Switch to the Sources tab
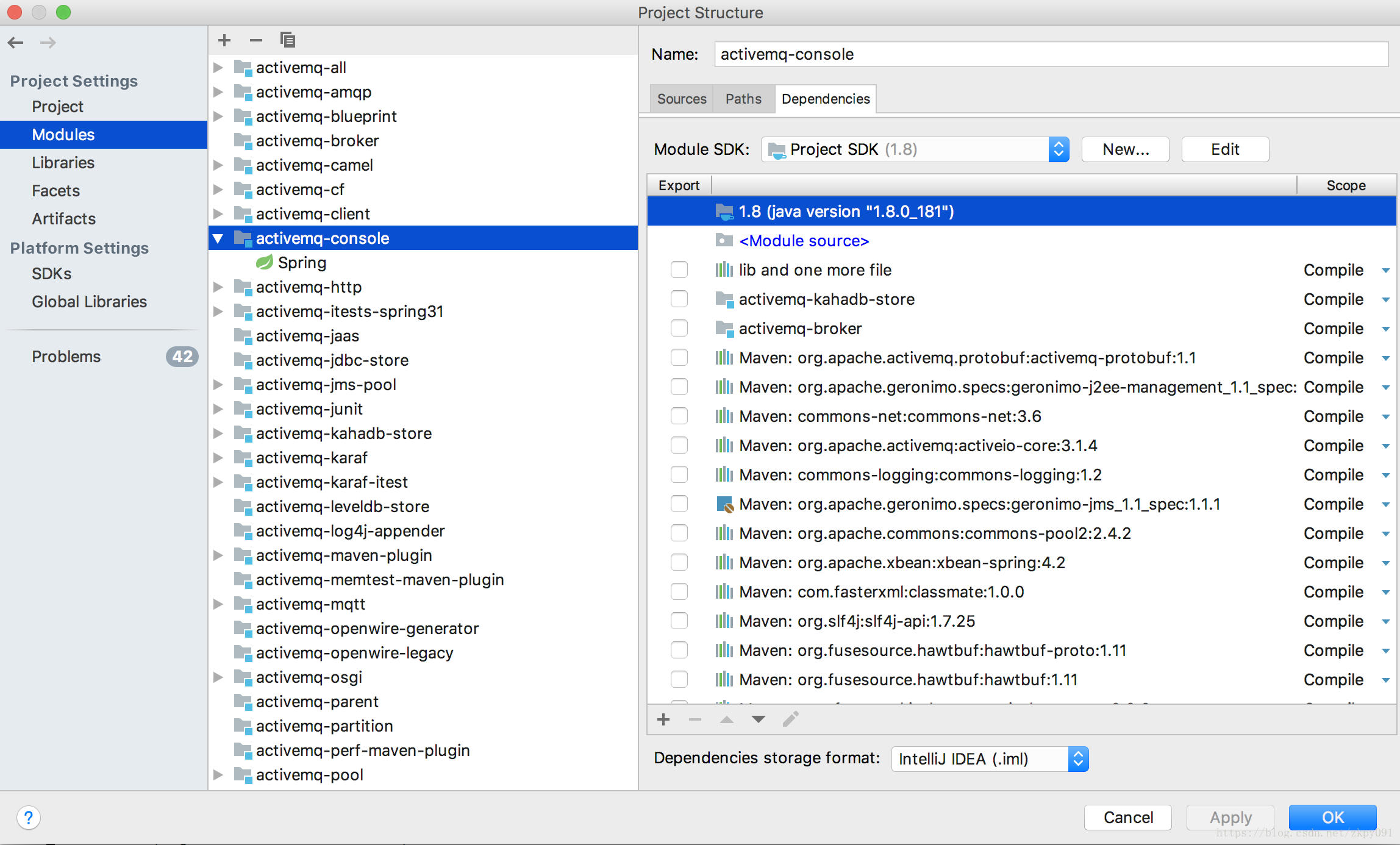The height and width of the screenshot is (845, 1400). point(681,99)
